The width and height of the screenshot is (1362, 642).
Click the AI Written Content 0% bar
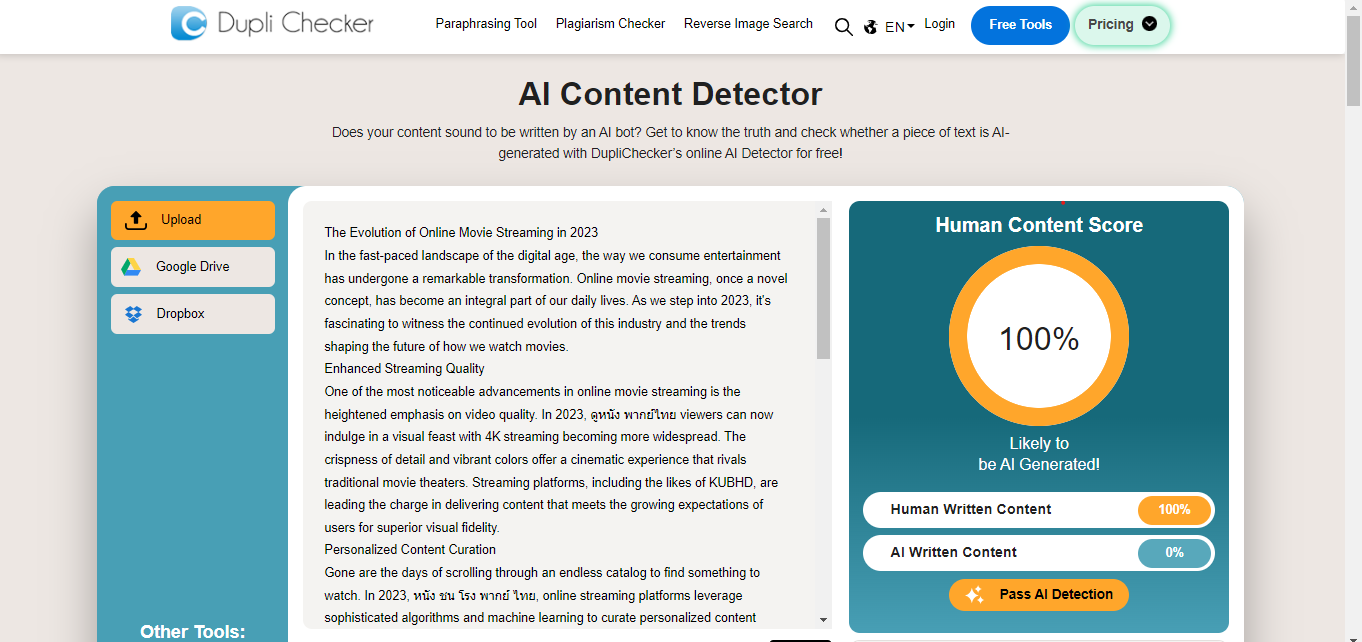[x=1039, y=553]
